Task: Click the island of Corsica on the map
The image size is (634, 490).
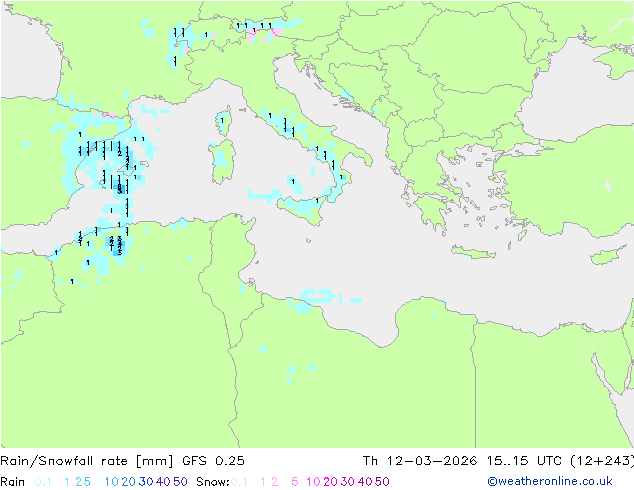Action: pyautogui.click(x=224, y=120)
